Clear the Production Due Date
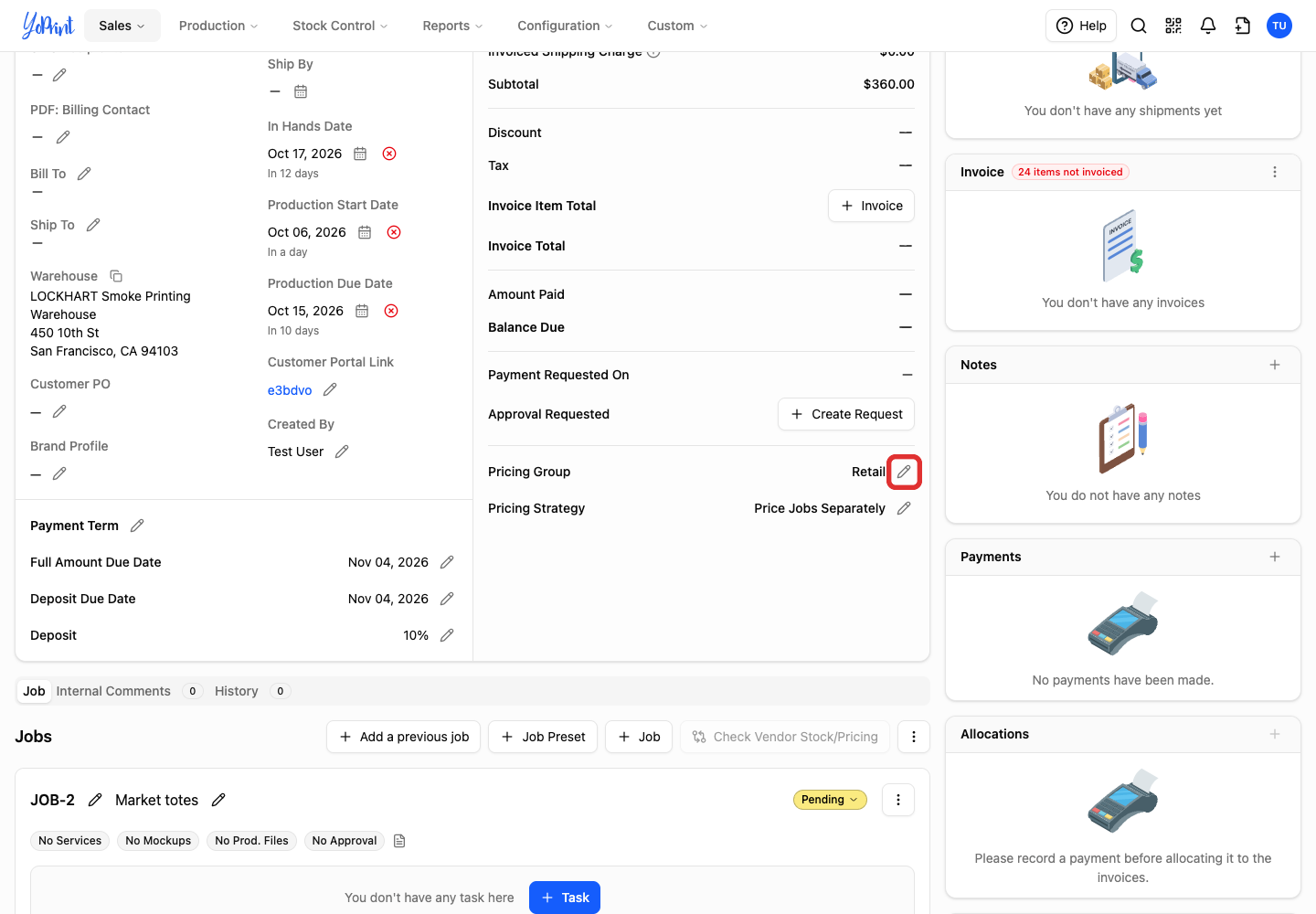 tap(391, 311)
